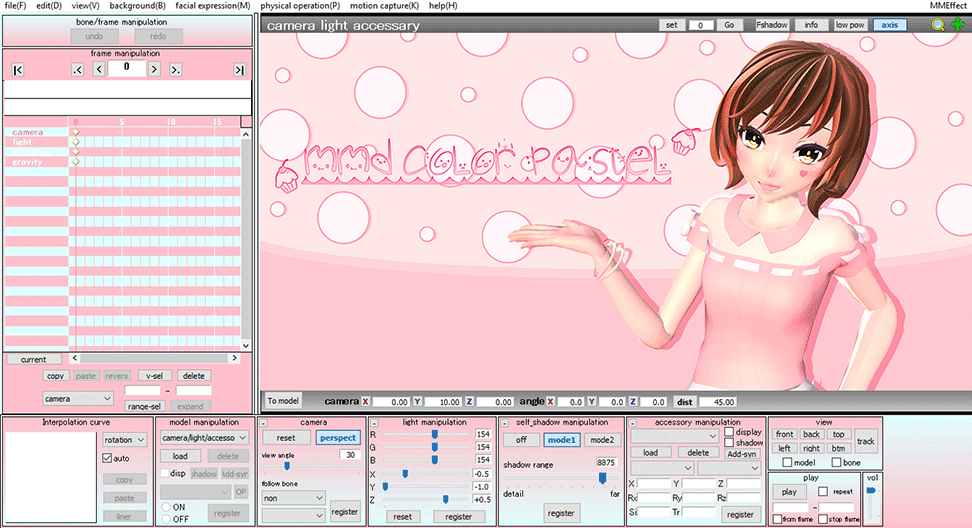Click the green move view icon
Viewport: 972px width, 528px height.
coord(958,25)
